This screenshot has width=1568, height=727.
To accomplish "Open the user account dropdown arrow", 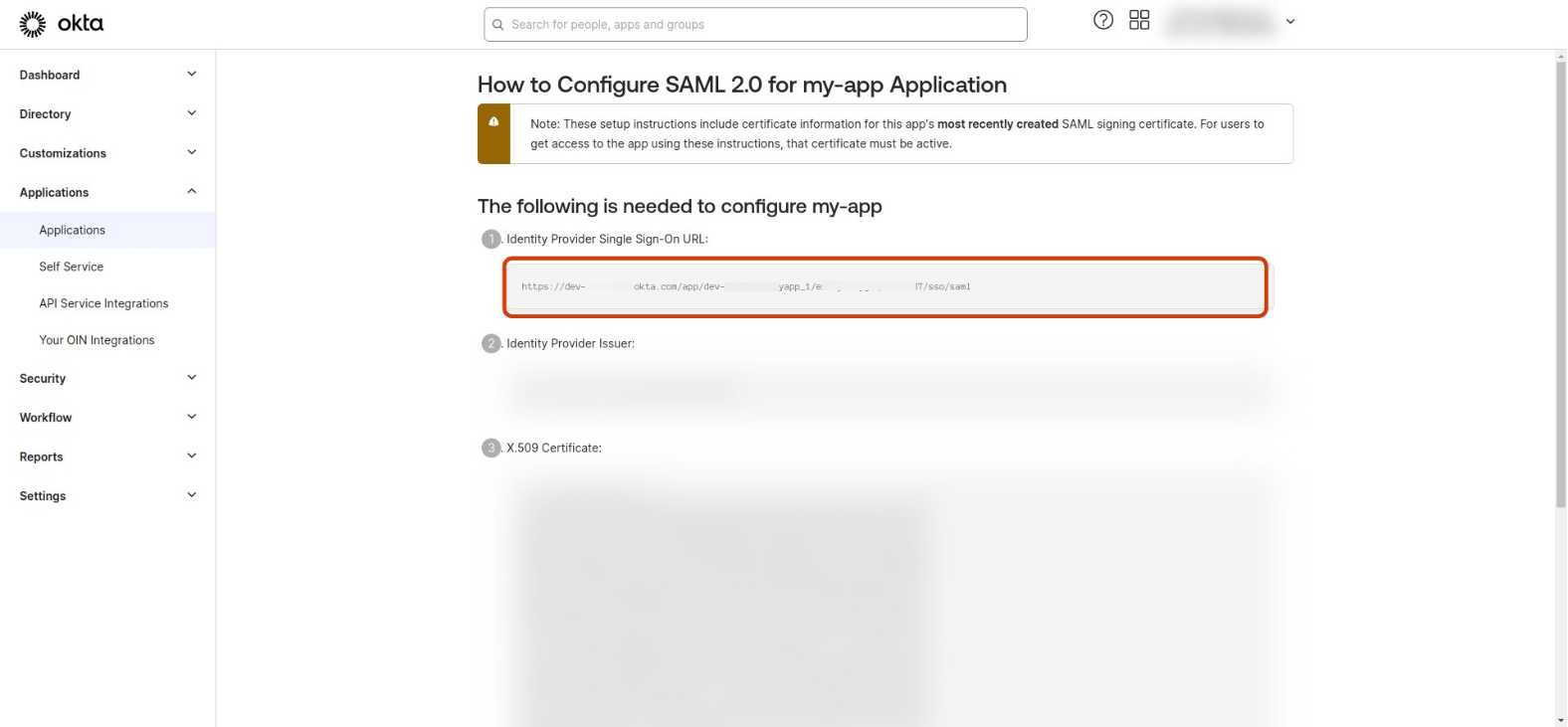I will [x=1290, y=21].
